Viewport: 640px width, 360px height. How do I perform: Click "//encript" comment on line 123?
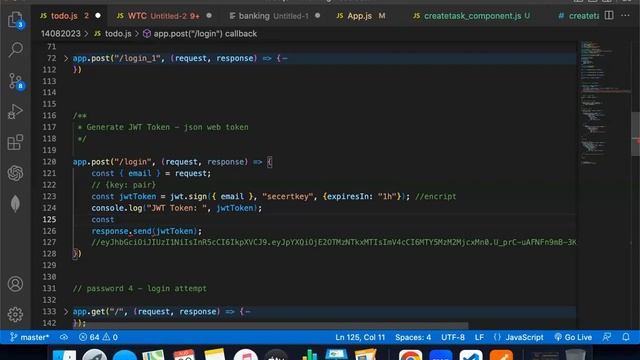pos(436,197)
